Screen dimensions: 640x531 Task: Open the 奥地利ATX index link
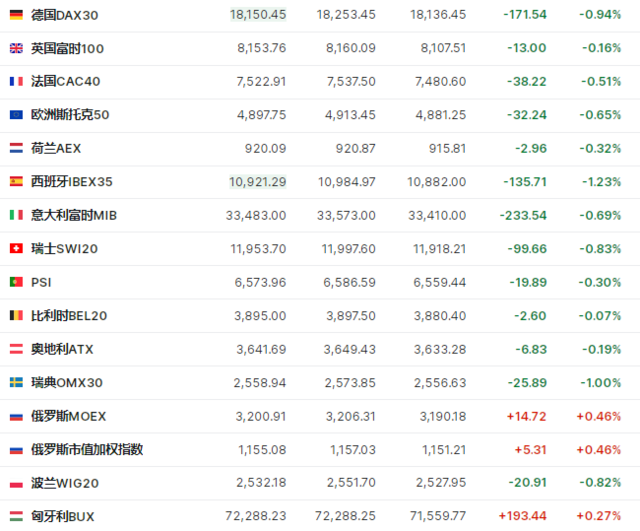pos(62,349)
